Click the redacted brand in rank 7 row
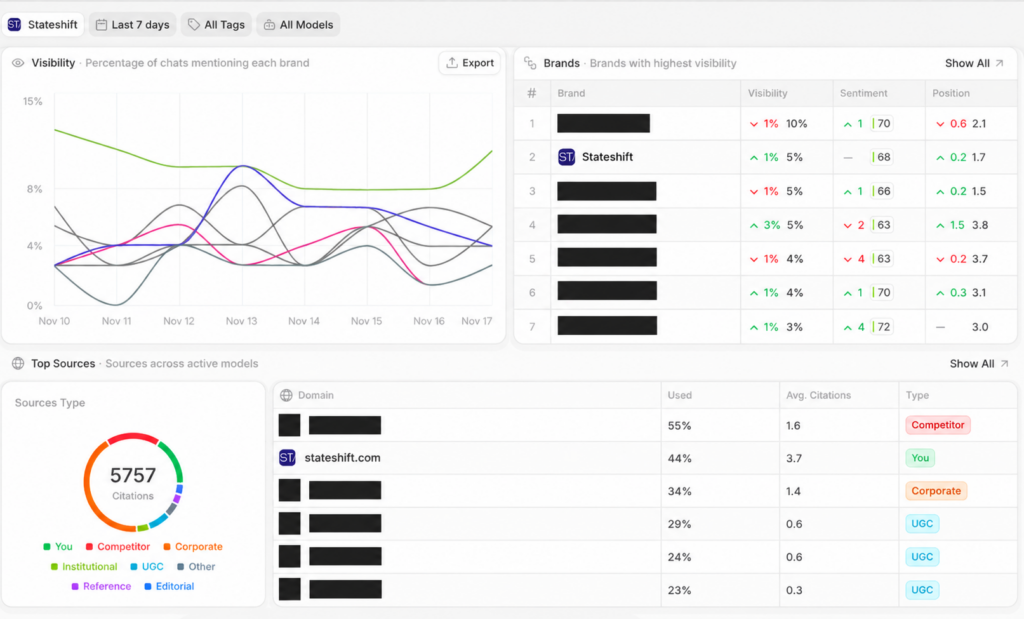Image resolution: width=1024 pixels, height=619 pixels. click(607, 326)
